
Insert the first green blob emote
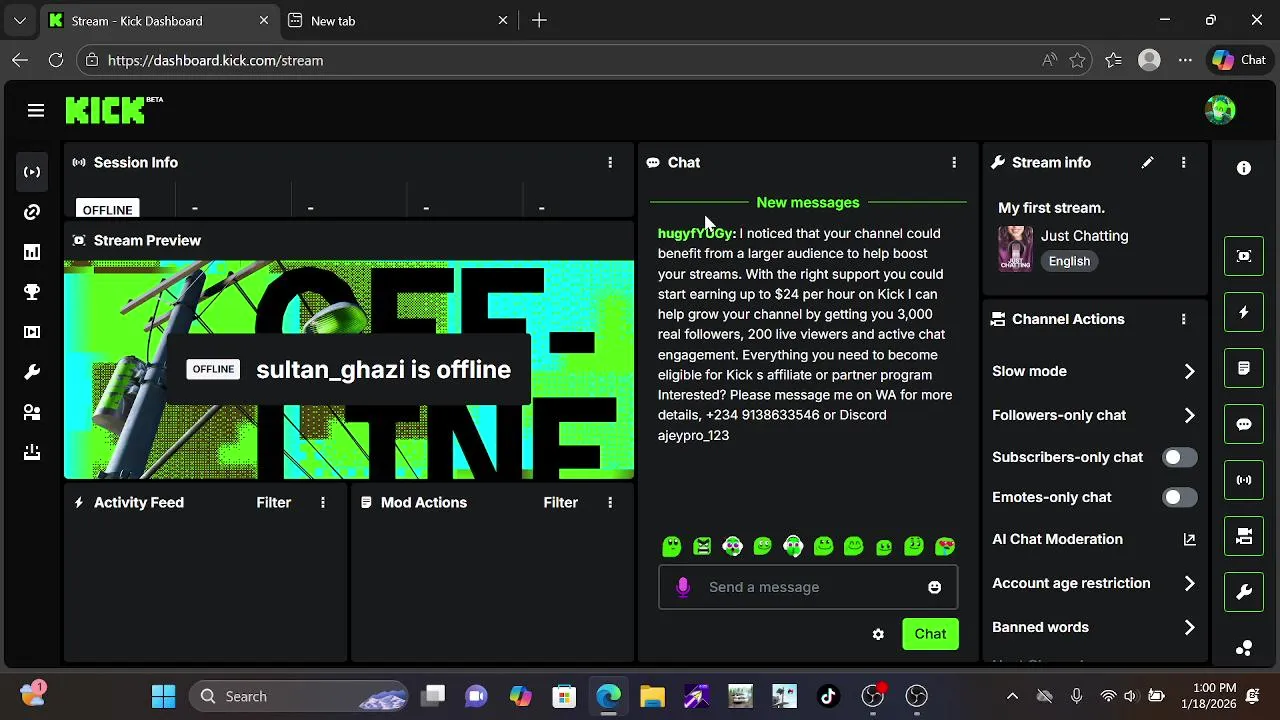(x=672, y=546)
